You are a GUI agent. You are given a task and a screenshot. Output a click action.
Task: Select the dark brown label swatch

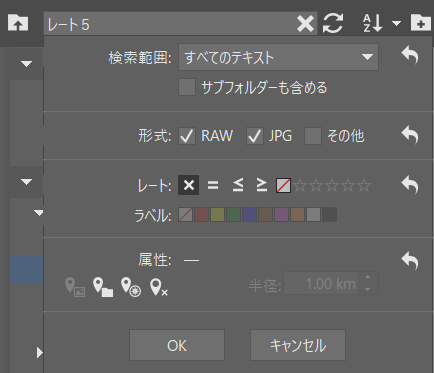coord(265,215)
